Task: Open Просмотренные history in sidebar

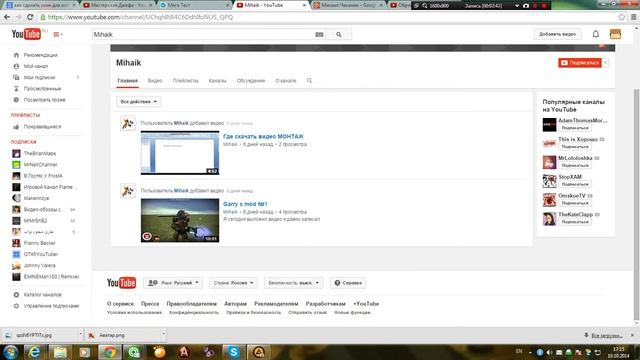Action: (x=42, y=89)
